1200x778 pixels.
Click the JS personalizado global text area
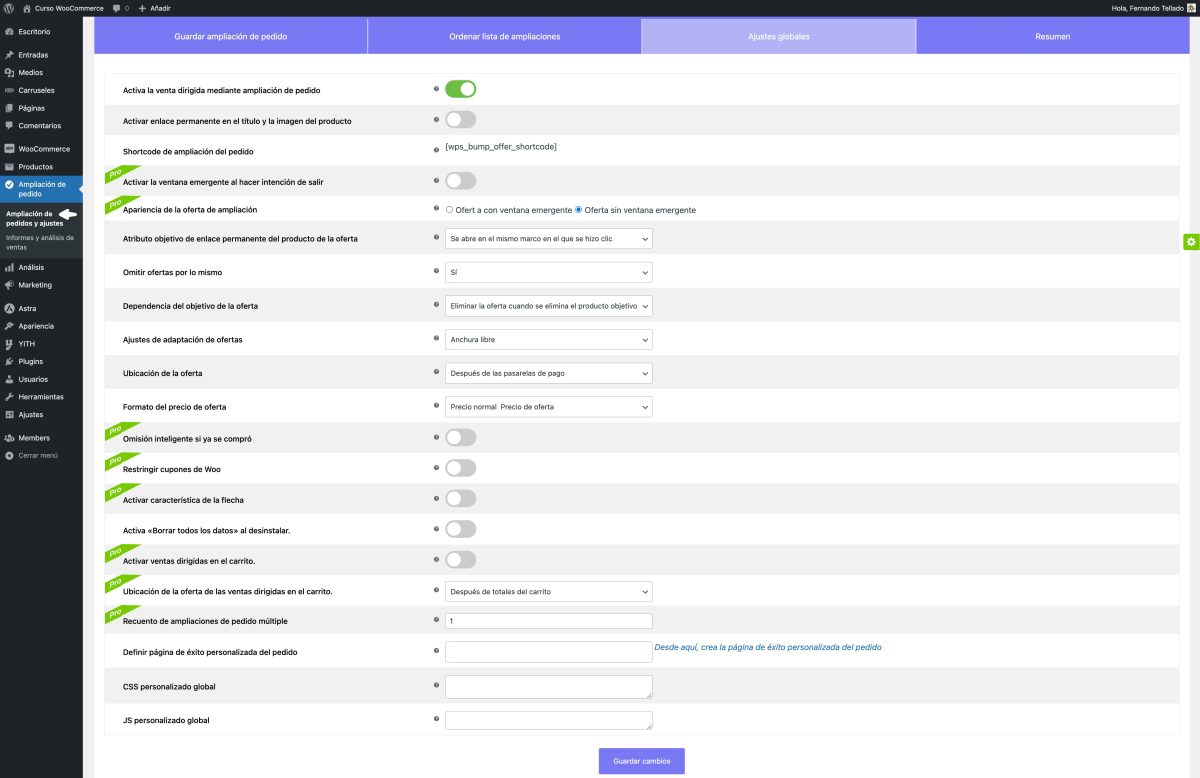pos(548,720)
